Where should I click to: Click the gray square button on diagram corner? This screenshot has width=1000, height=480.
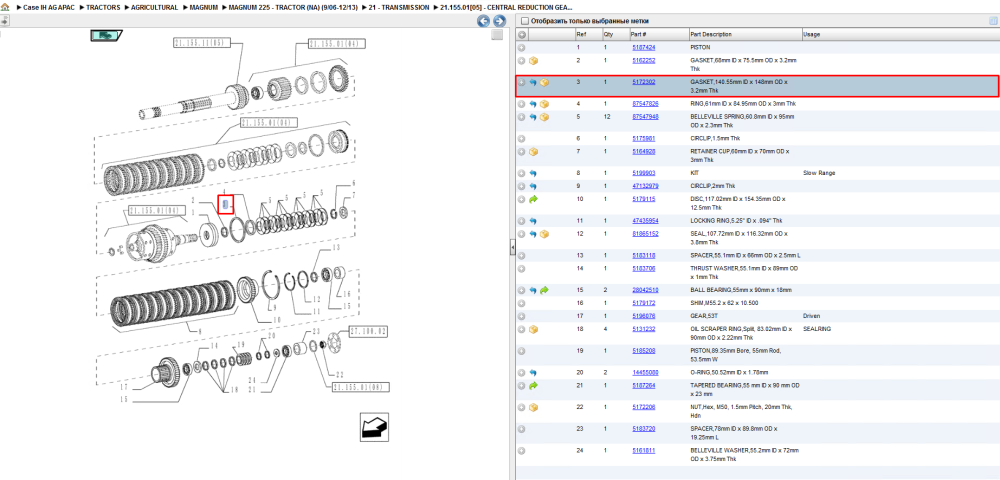click(497, 34)
